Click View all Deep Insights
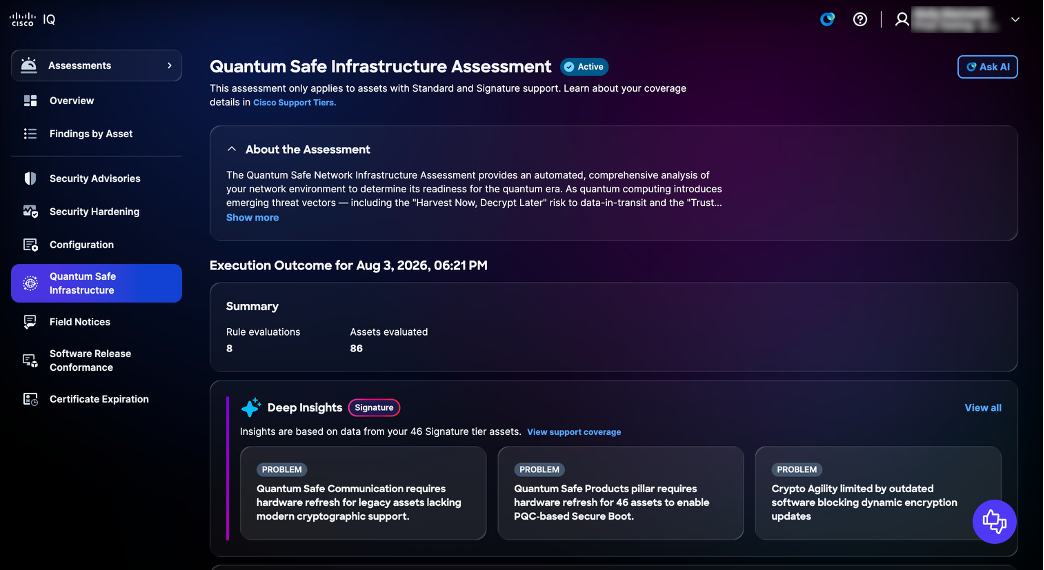Image resolution: width=1044 pixels, height=570 pixels. click(983, 408)
